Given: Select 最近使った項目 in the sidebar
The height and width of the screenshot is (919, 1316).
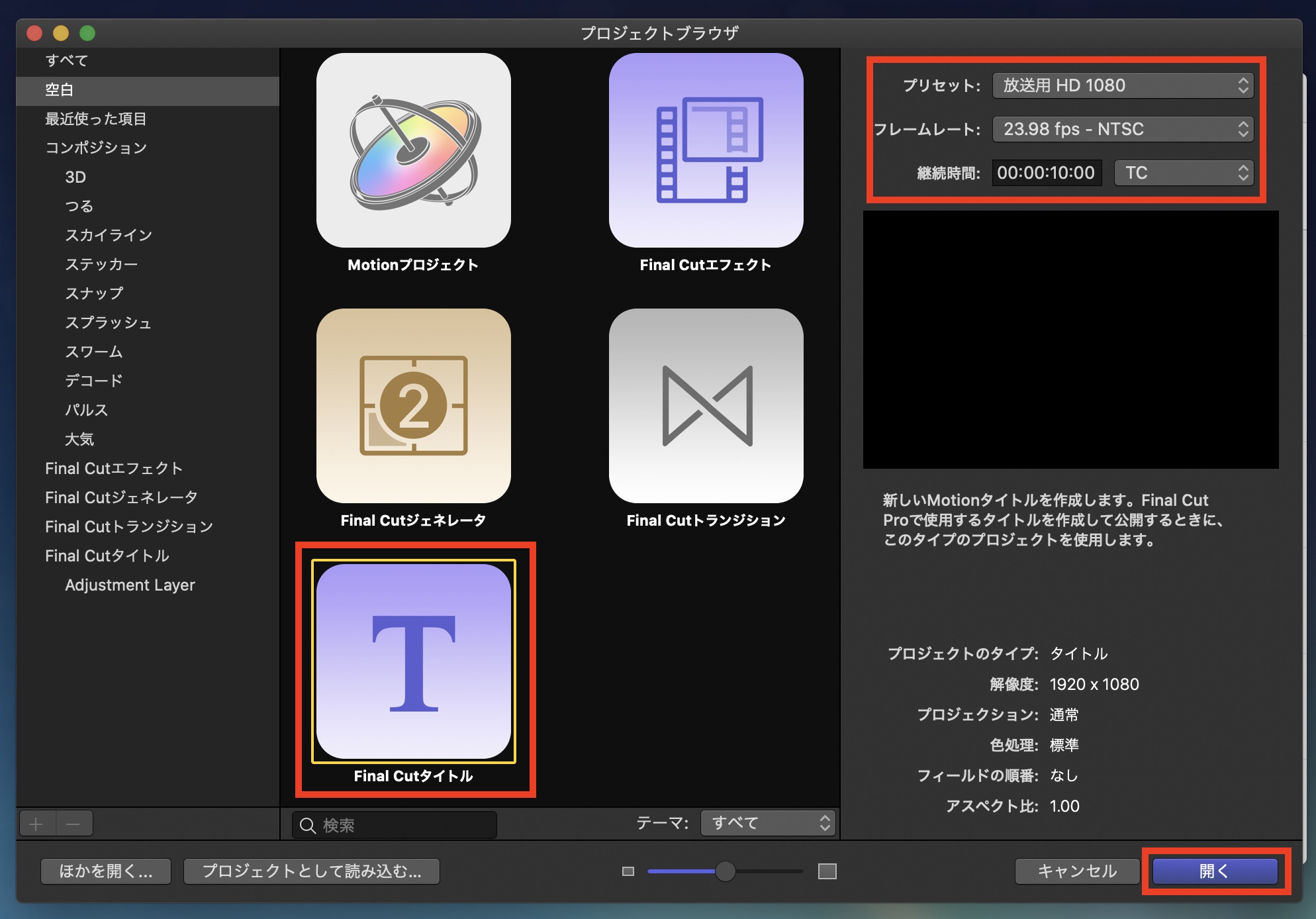Looking at the screenshot, I should coord(96,119).
